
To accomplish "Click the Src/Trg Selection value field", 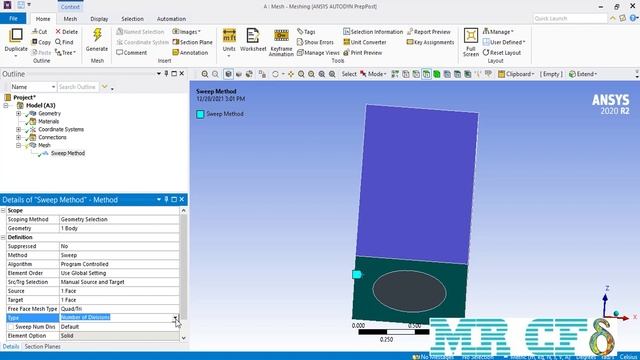I will click(119, 282).
